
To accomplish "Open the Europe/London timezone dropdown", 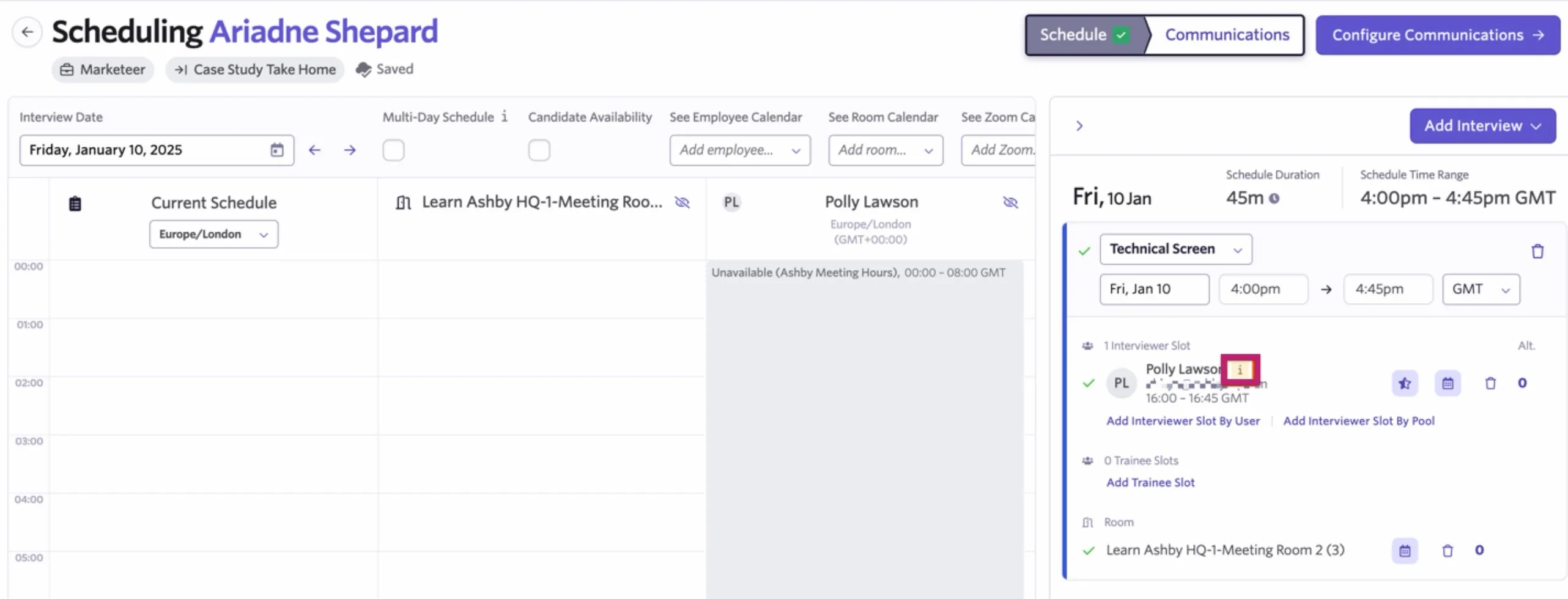I will pos(213,234).
